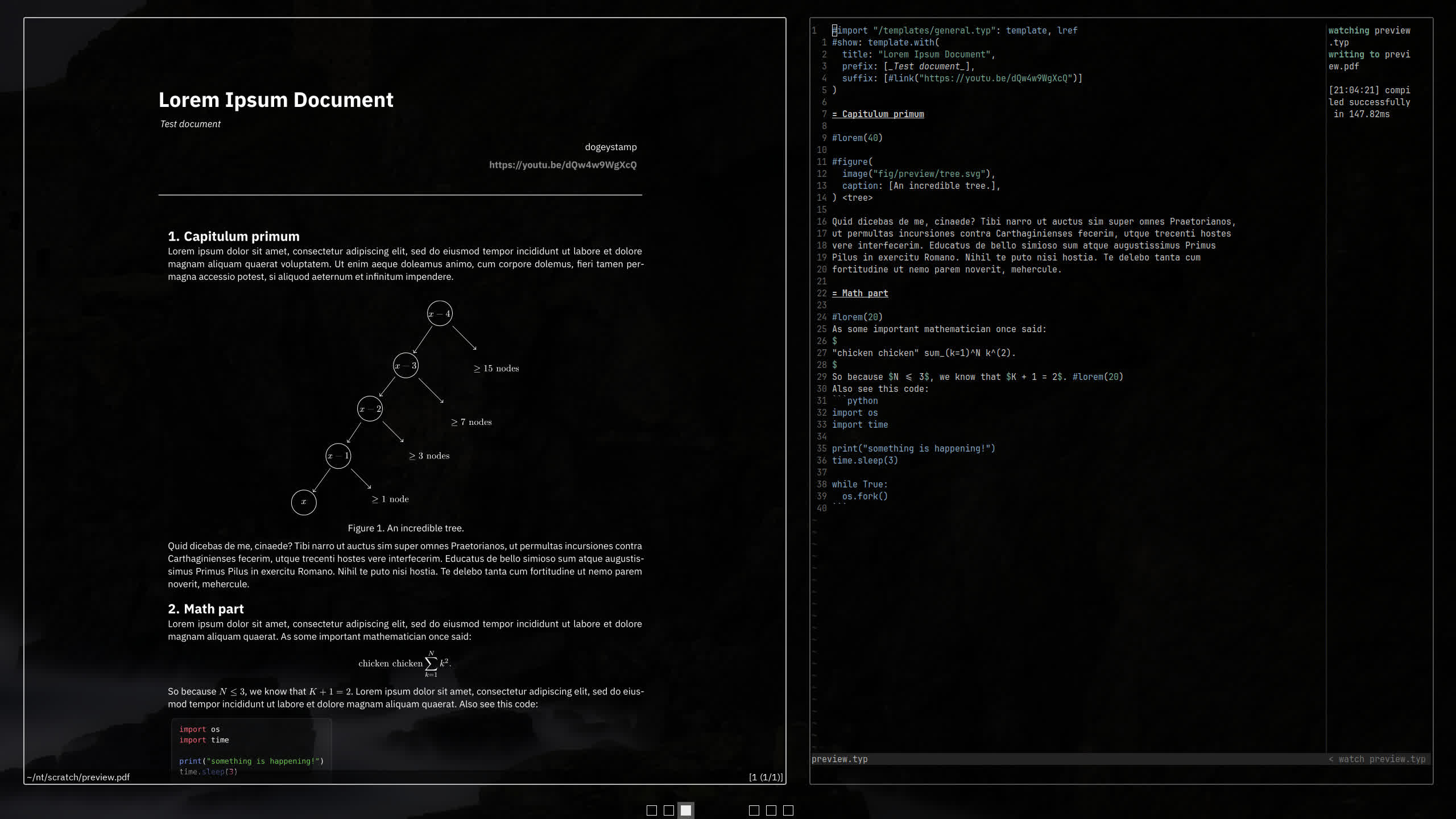The image size is (1456, 819).
Task: Click the ~/nt/scratch/preview.pdf path in statusbar
Action: pos(78,777)
